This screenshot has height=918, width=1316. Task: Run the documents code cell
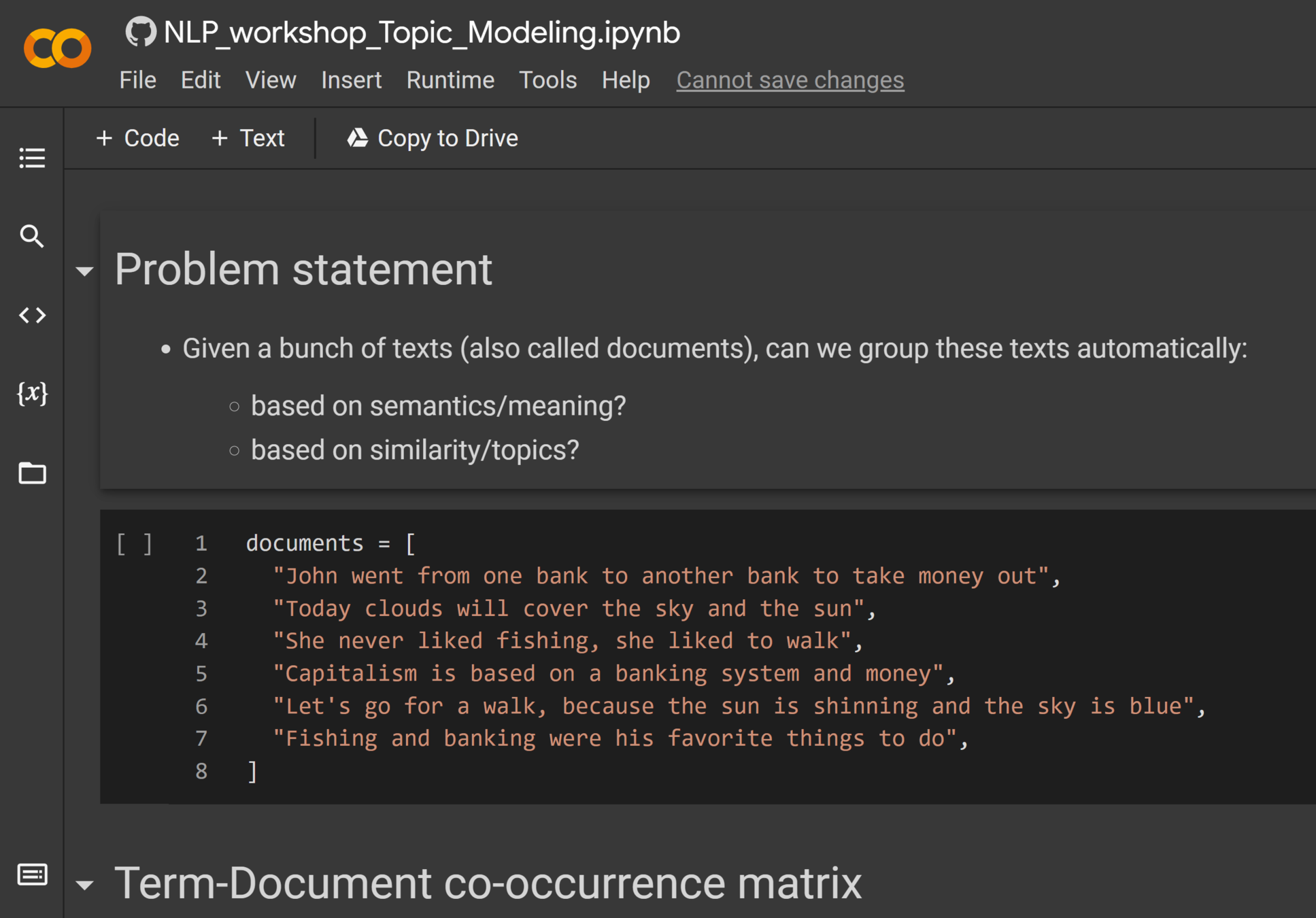point(134,543)
